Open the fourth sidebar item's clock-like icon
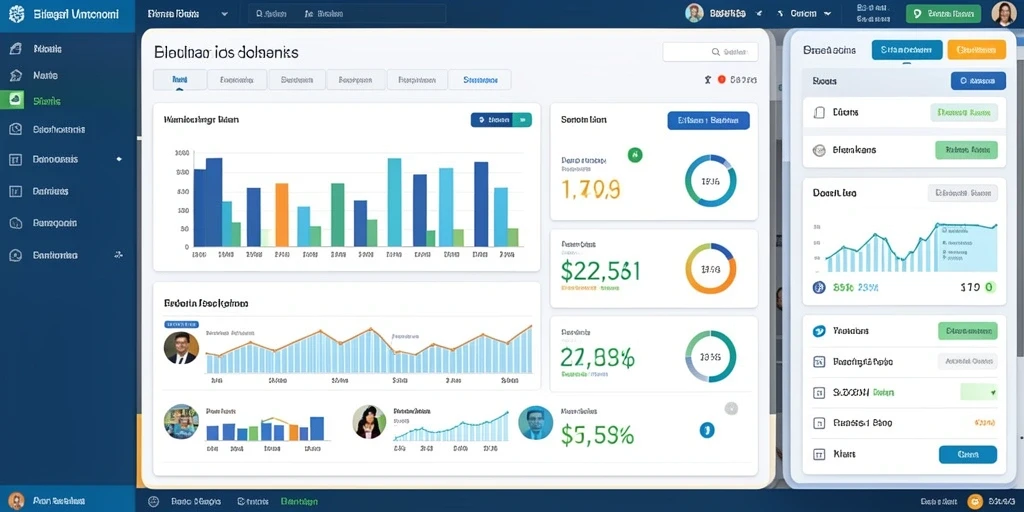This screenshot has width=1024, height=512. coord(16,129)
